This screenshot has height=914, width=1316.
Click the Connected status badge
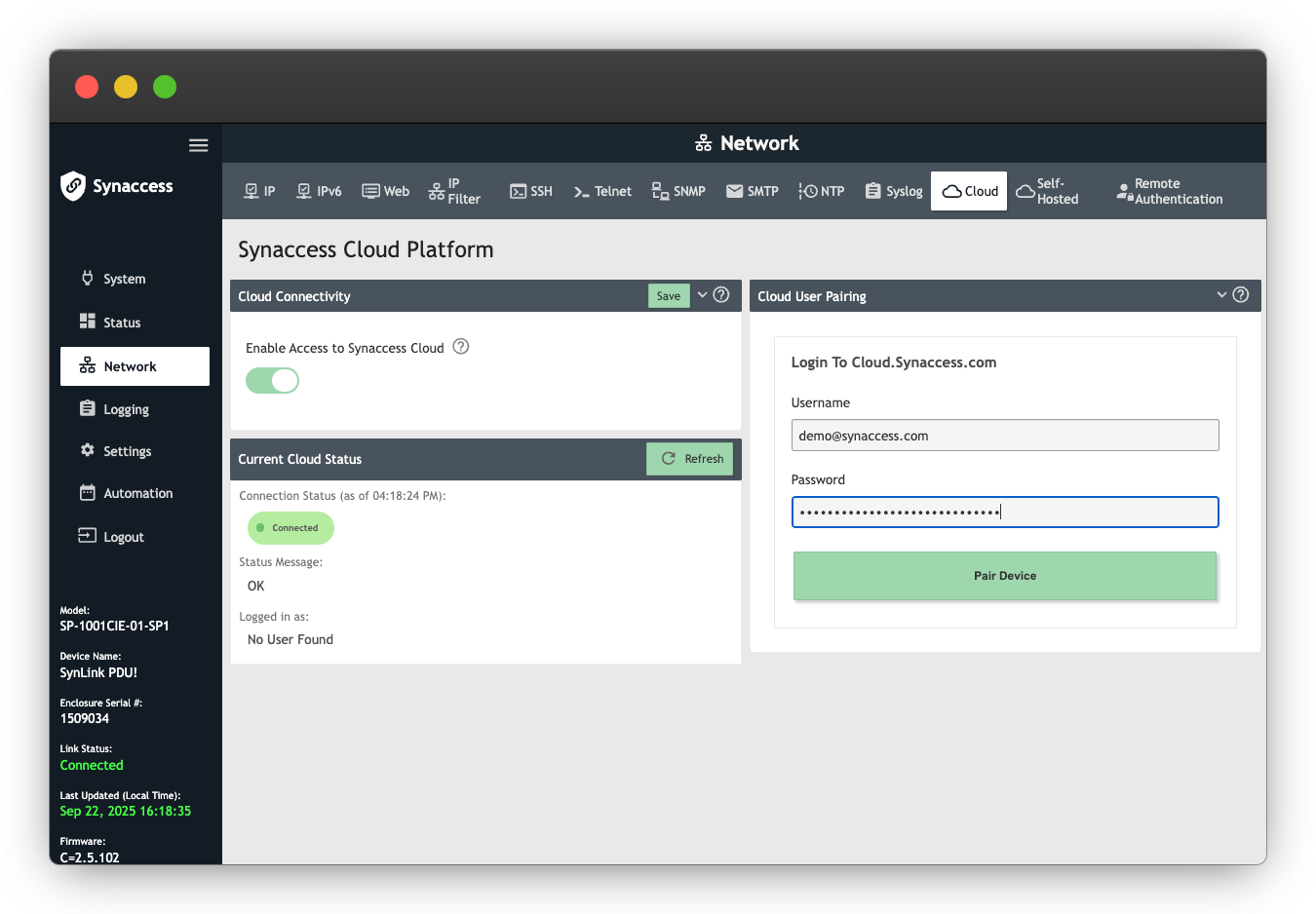(290, 528)
